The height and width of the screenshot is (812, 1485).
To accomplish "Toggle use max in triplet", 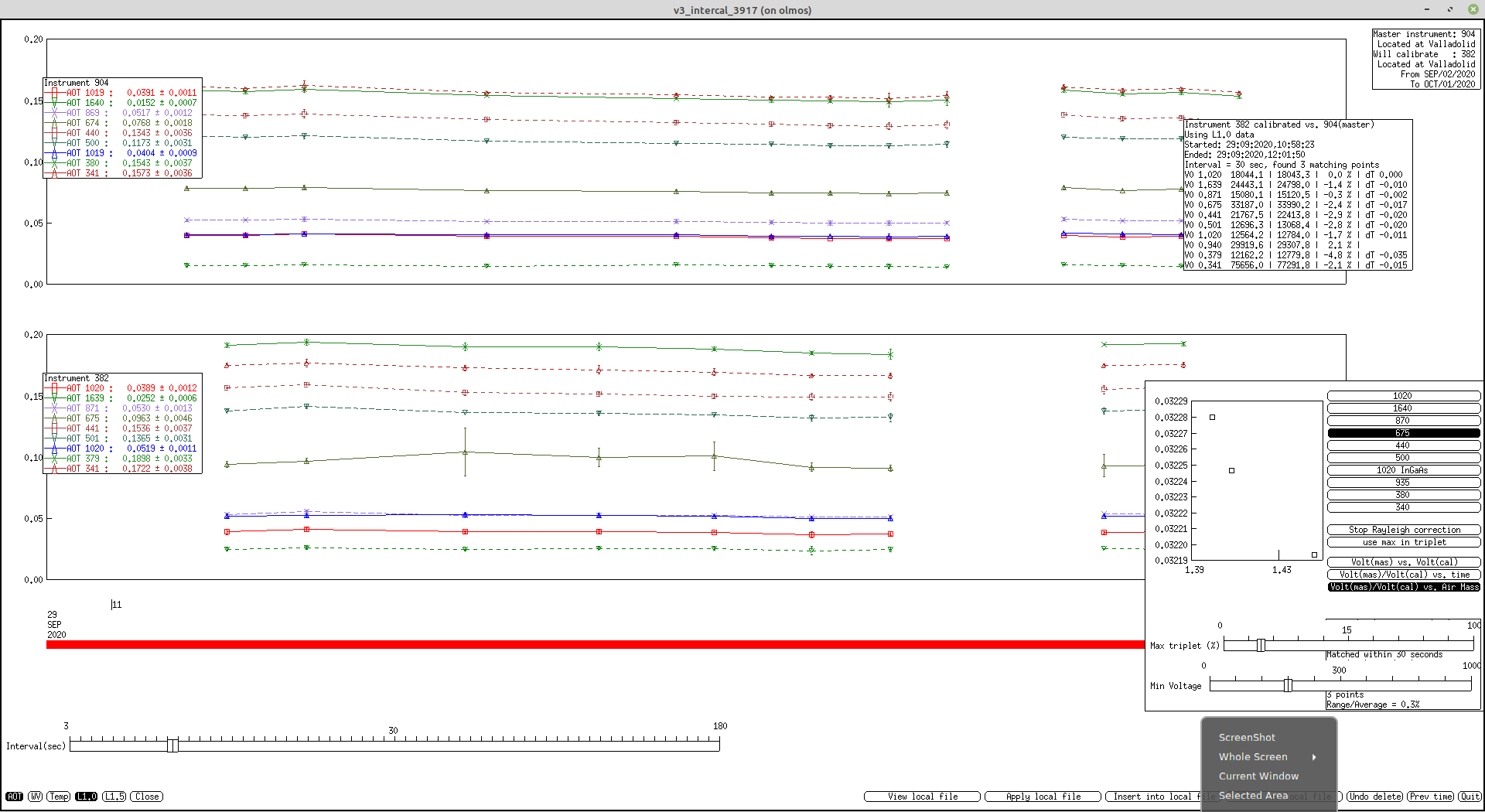I will (1404, 543).
